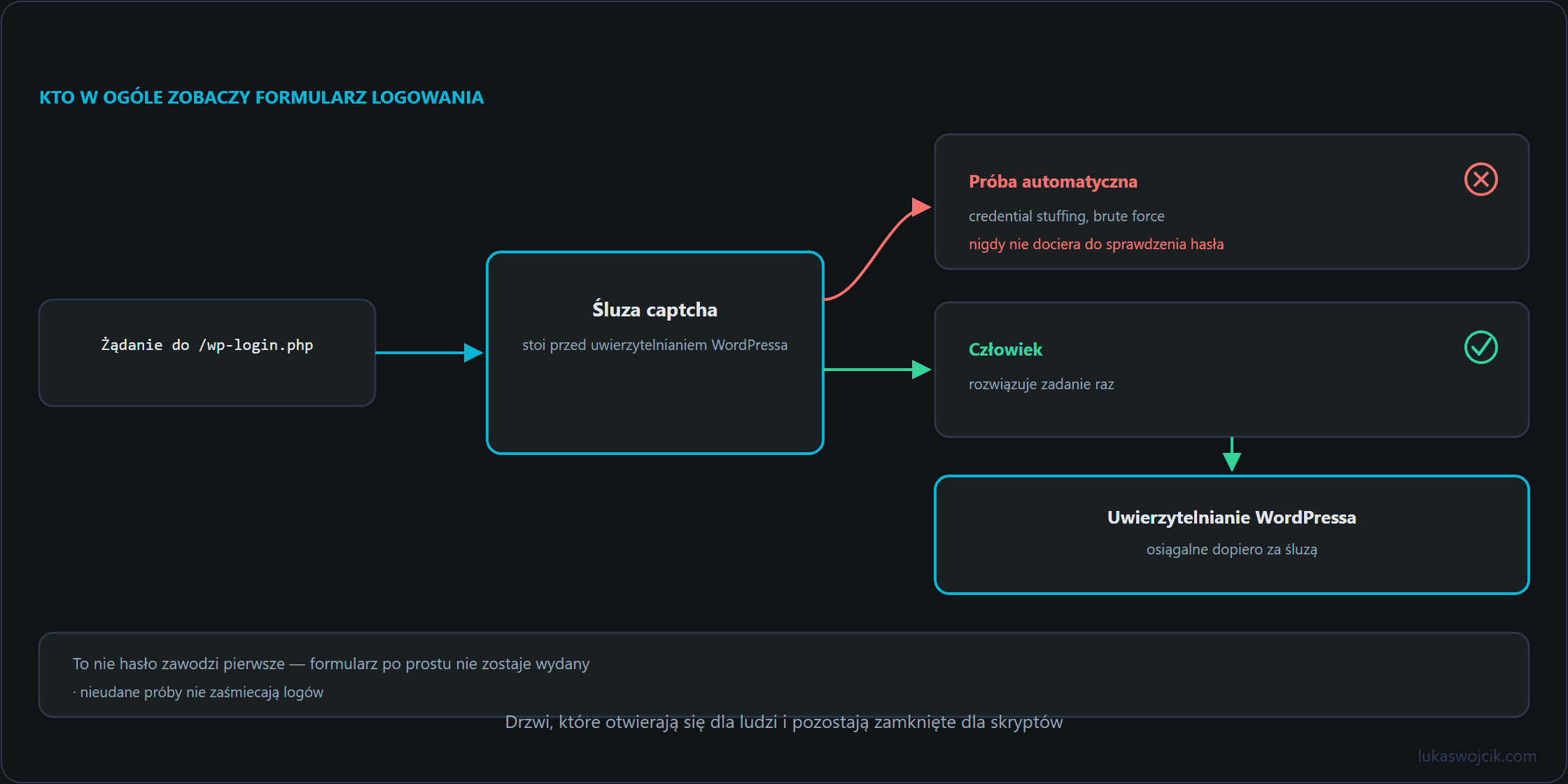The image size is (1568, 784).
Task: Click the 'Żądanie do /wp-login.php' box
Action: point(207,353)
